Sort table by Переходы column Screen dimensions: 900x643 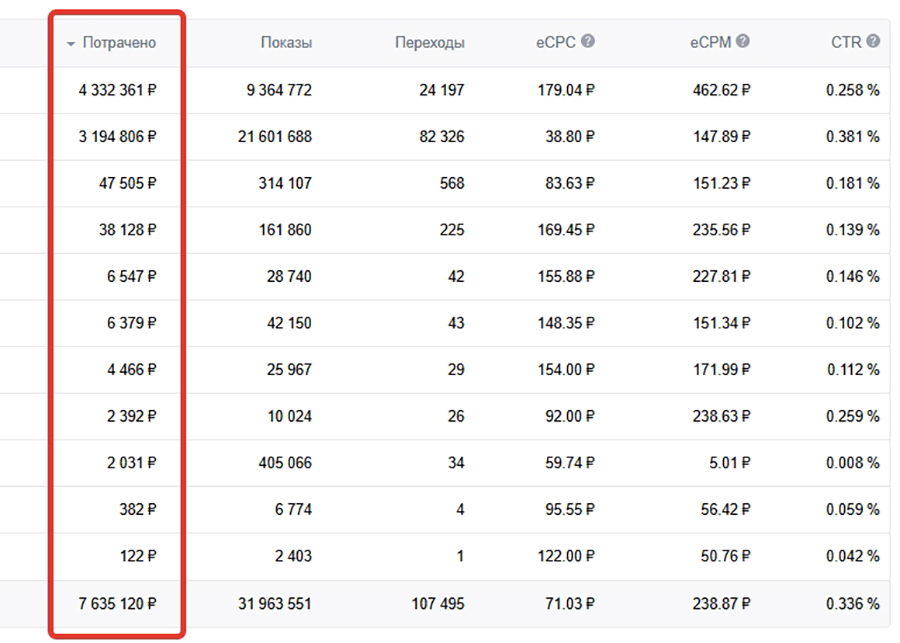(429, 43)
